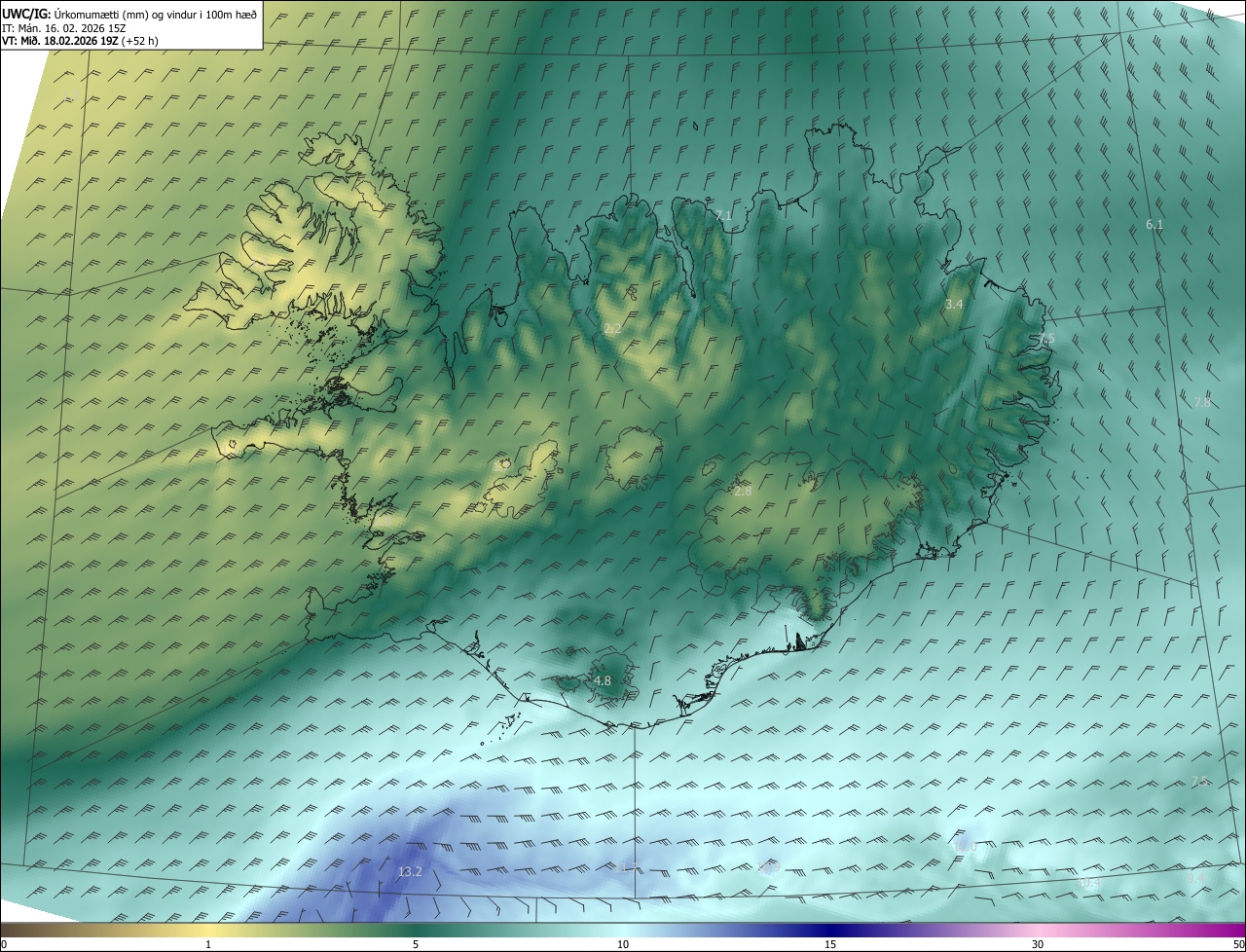This screenshot has width=1246, height=952.
Task: Click the precipitation value 13.2 in the south
Action: point(410,871)
